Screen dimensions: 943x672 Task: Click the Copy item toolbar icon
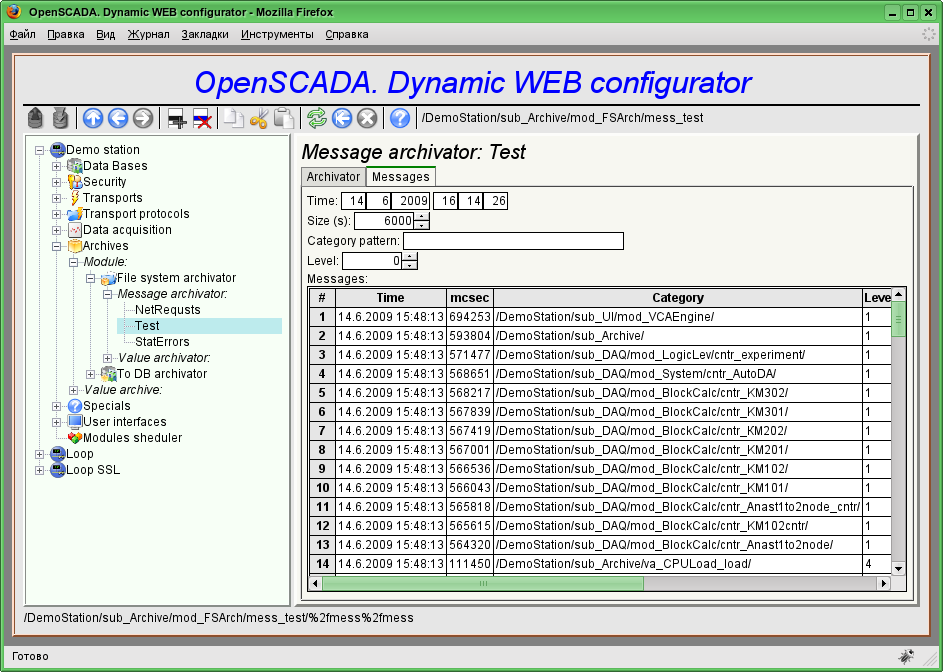coord(233,118)
